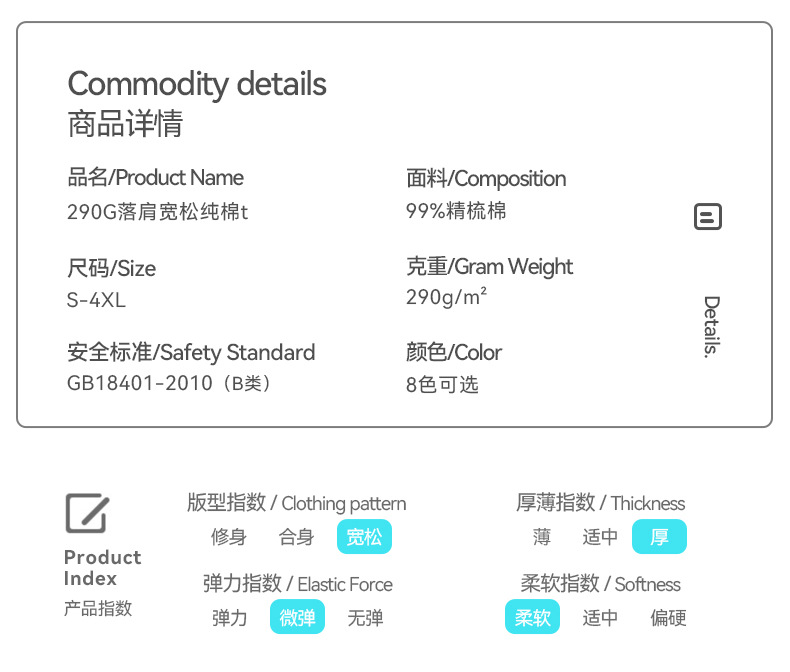Click the vertical Details. label
The image size is (790, 672).
point(711,326)
